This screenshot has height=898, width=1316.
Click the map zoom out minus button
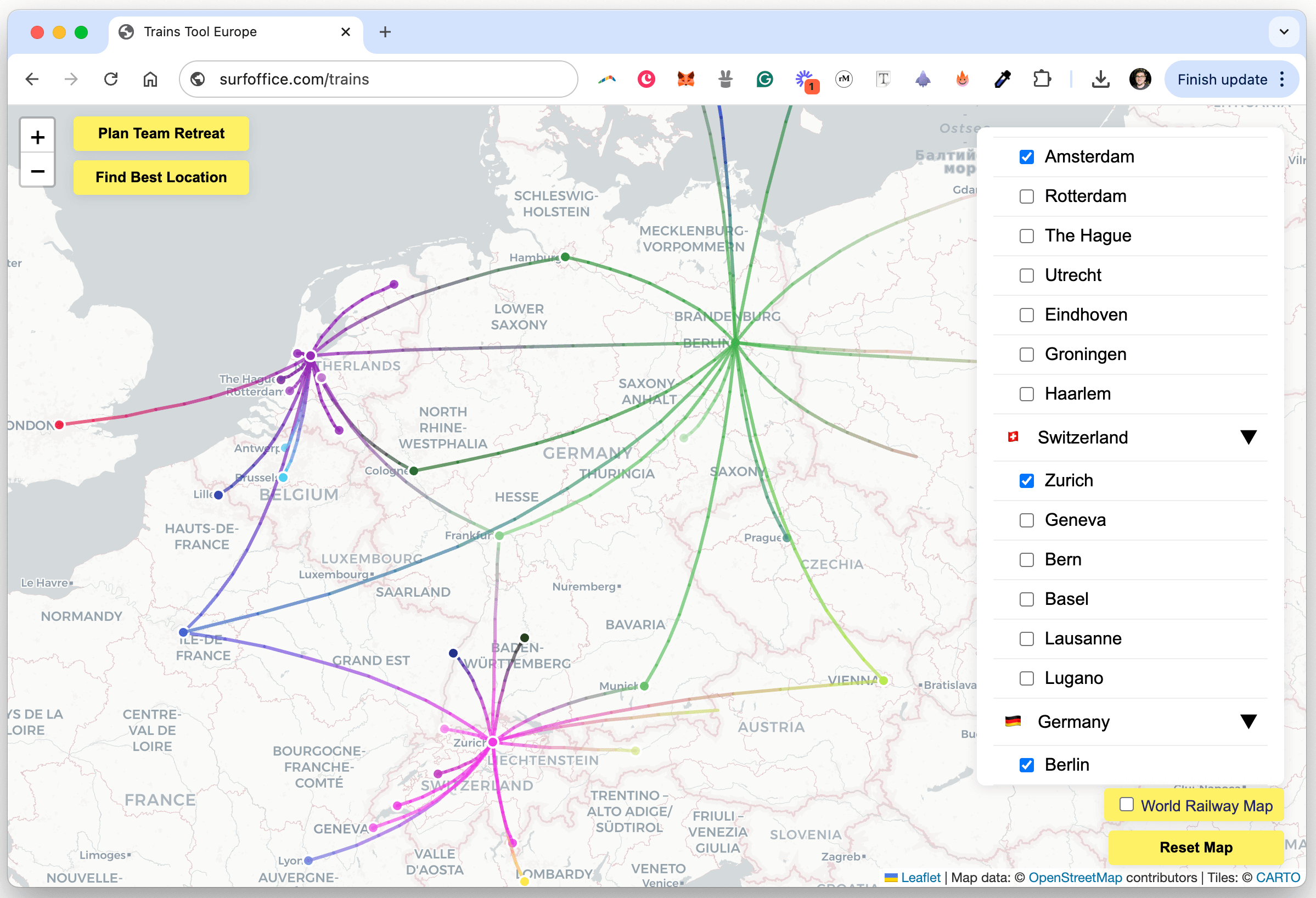click(x=37, y=170)
